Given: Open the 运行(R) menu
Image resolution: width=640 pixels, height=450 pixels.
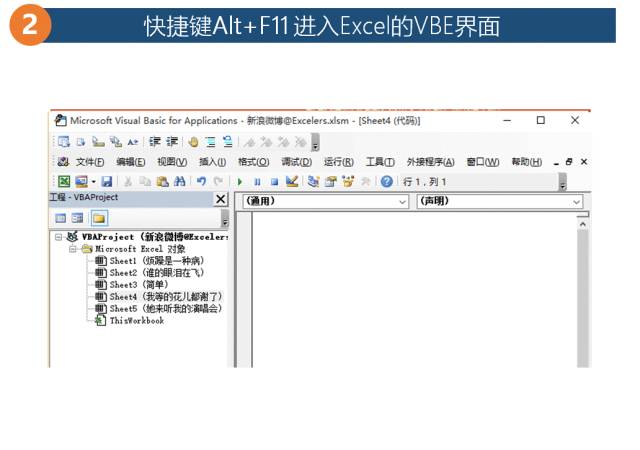Looking at the screenshot, I should 339,162.
